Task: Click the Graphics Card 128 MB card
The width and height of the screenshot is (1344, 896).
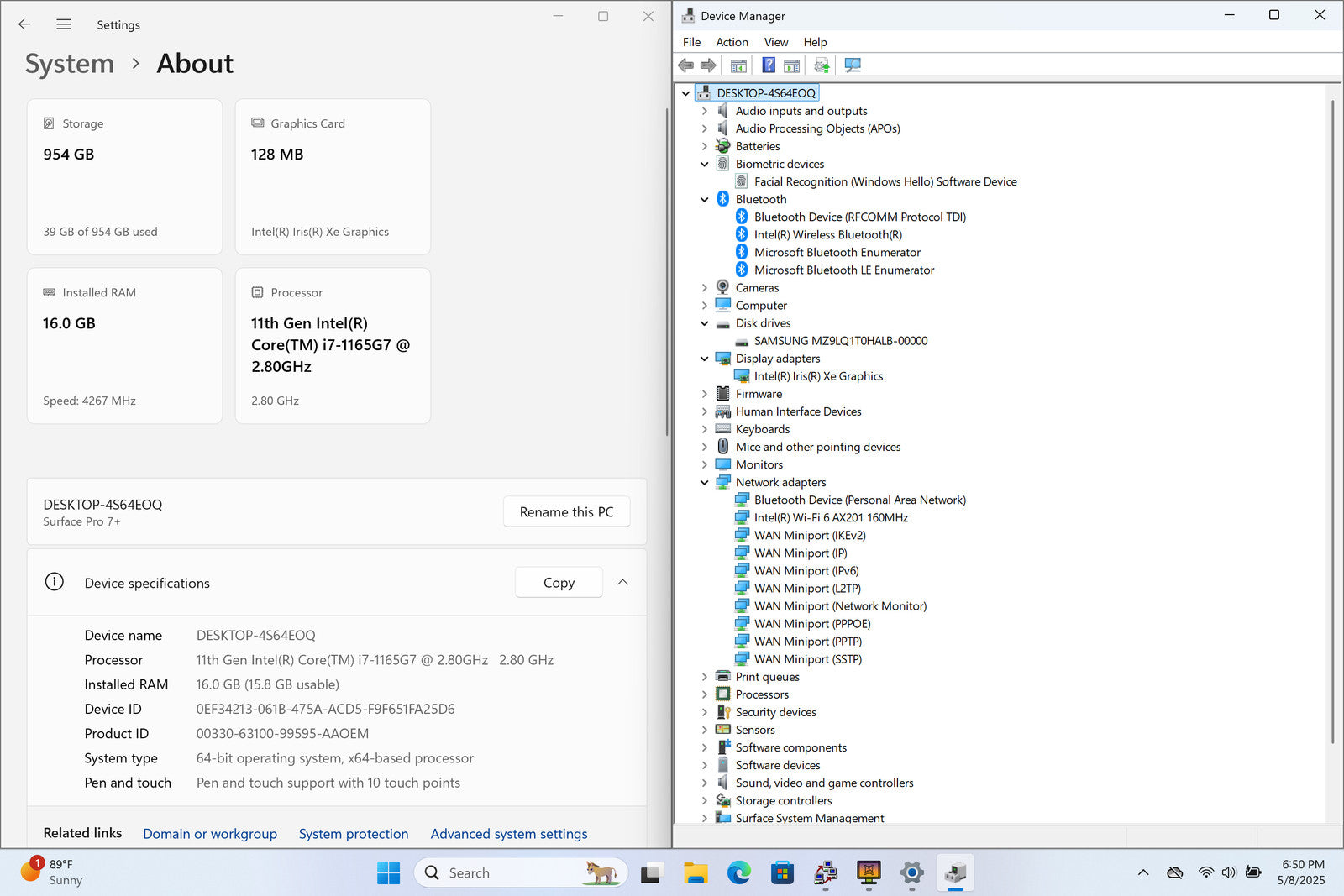Action: pos(333,177)
